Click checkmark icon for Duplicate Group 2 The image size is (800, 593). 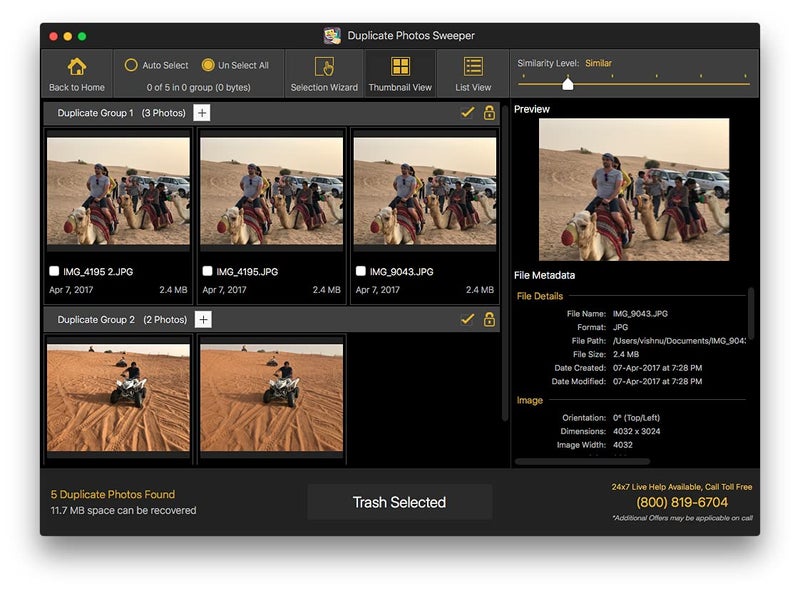tap(467, 319)
